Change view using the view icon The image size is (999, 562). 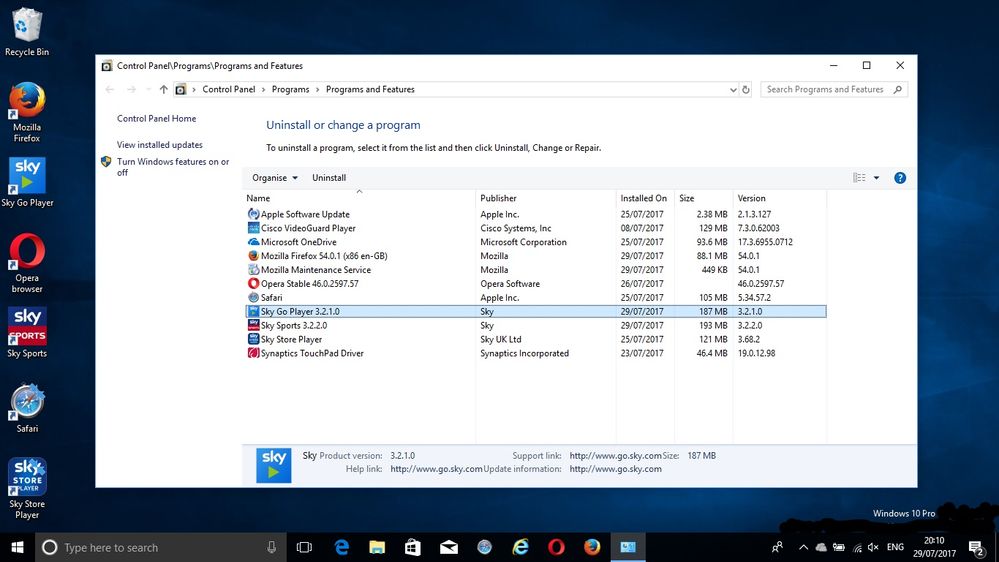(859, 178)
